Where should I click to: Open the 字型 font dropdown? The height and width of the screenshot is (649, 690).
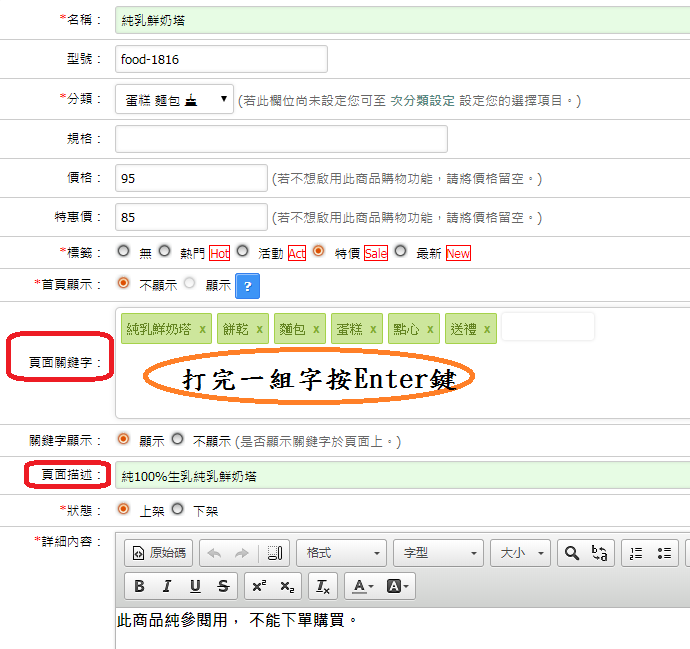(x=438, y=553)
